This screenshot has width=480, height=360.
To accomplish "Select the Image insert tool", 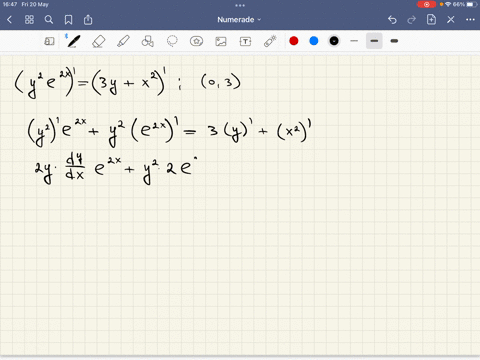I will click(x=221, y=41).
